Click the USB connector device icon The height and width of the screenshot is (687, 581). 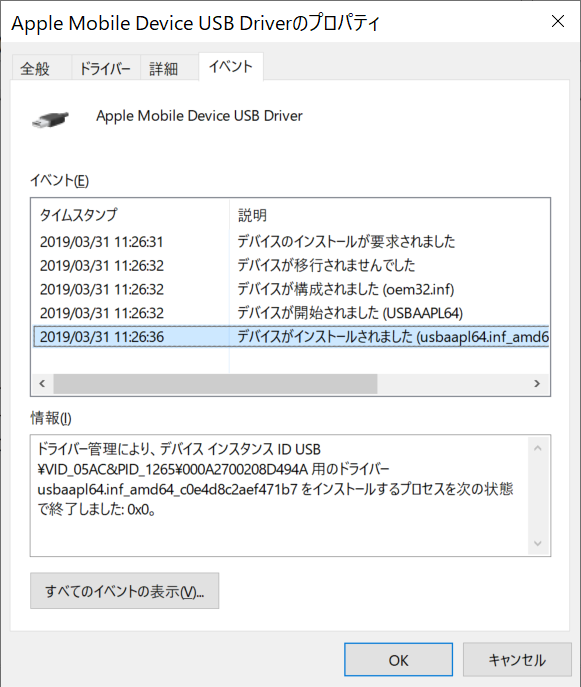[50, 119]
